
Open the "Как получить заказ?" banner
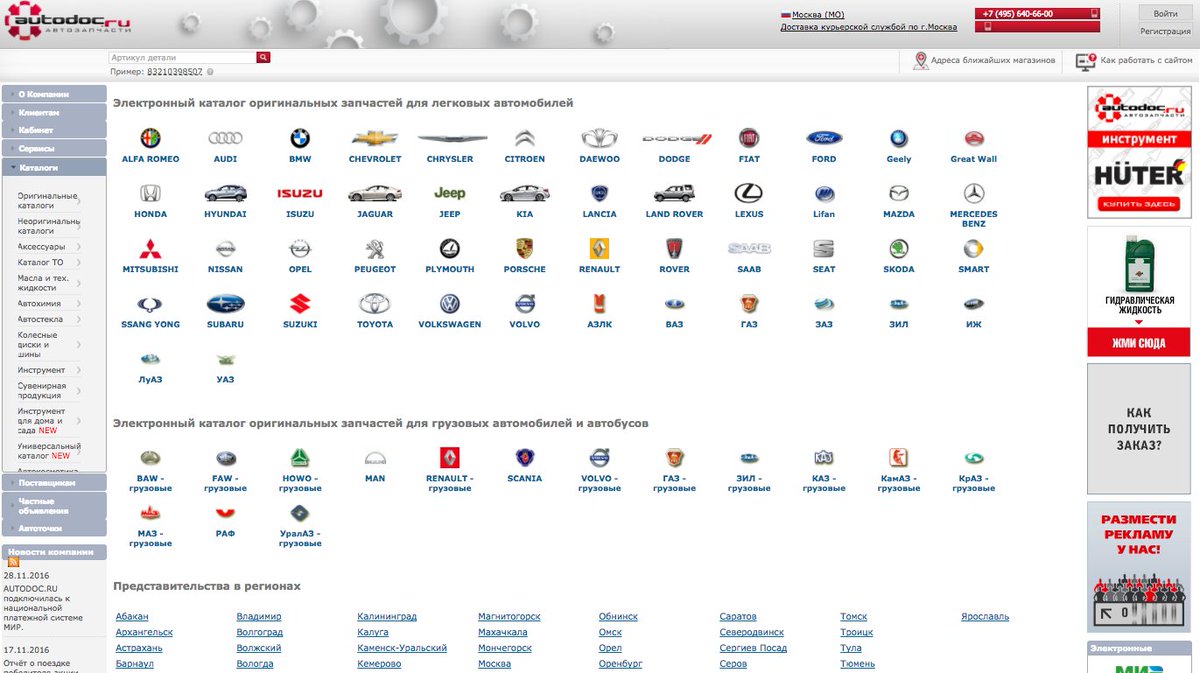(1139, 429)
